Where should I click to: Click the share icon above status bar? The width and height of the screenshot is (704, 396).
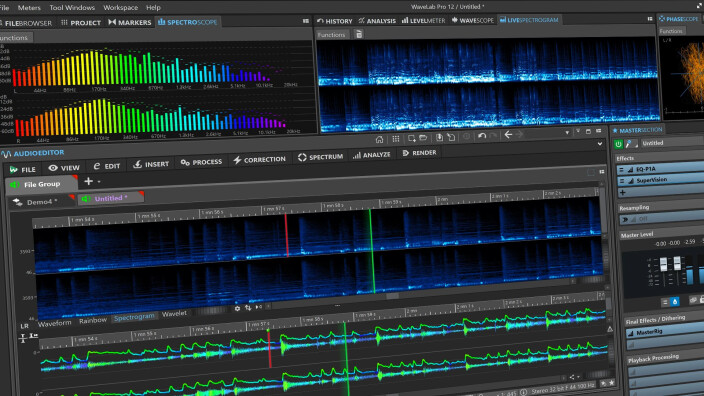pyautogui.click(x=572, y=377)
